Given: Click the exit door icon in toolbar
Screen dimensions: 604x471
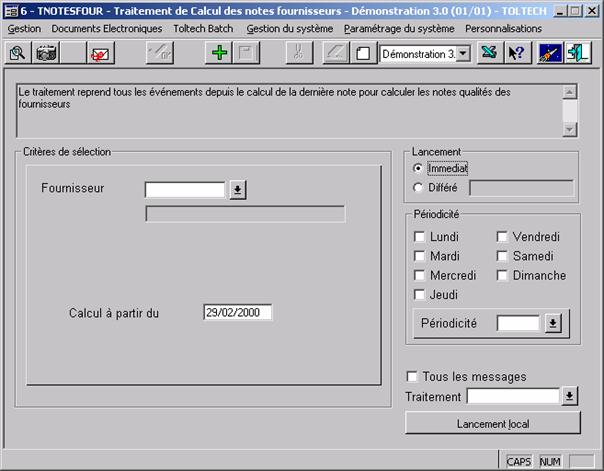Looking at the screenshot, I should click(576, 53).
